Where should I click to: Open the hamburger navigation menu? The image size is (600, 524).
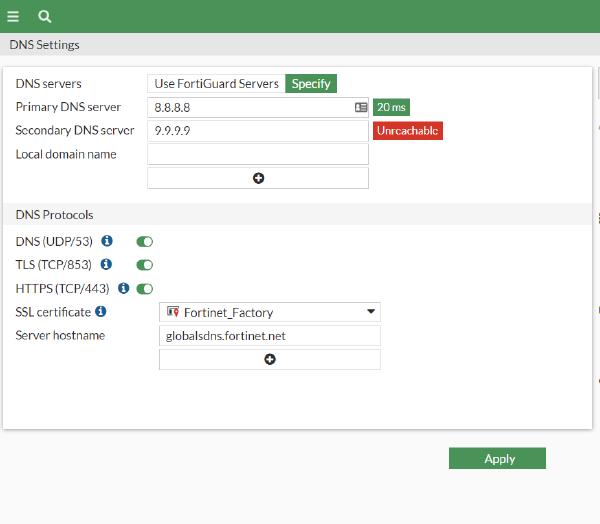[13, 16]
